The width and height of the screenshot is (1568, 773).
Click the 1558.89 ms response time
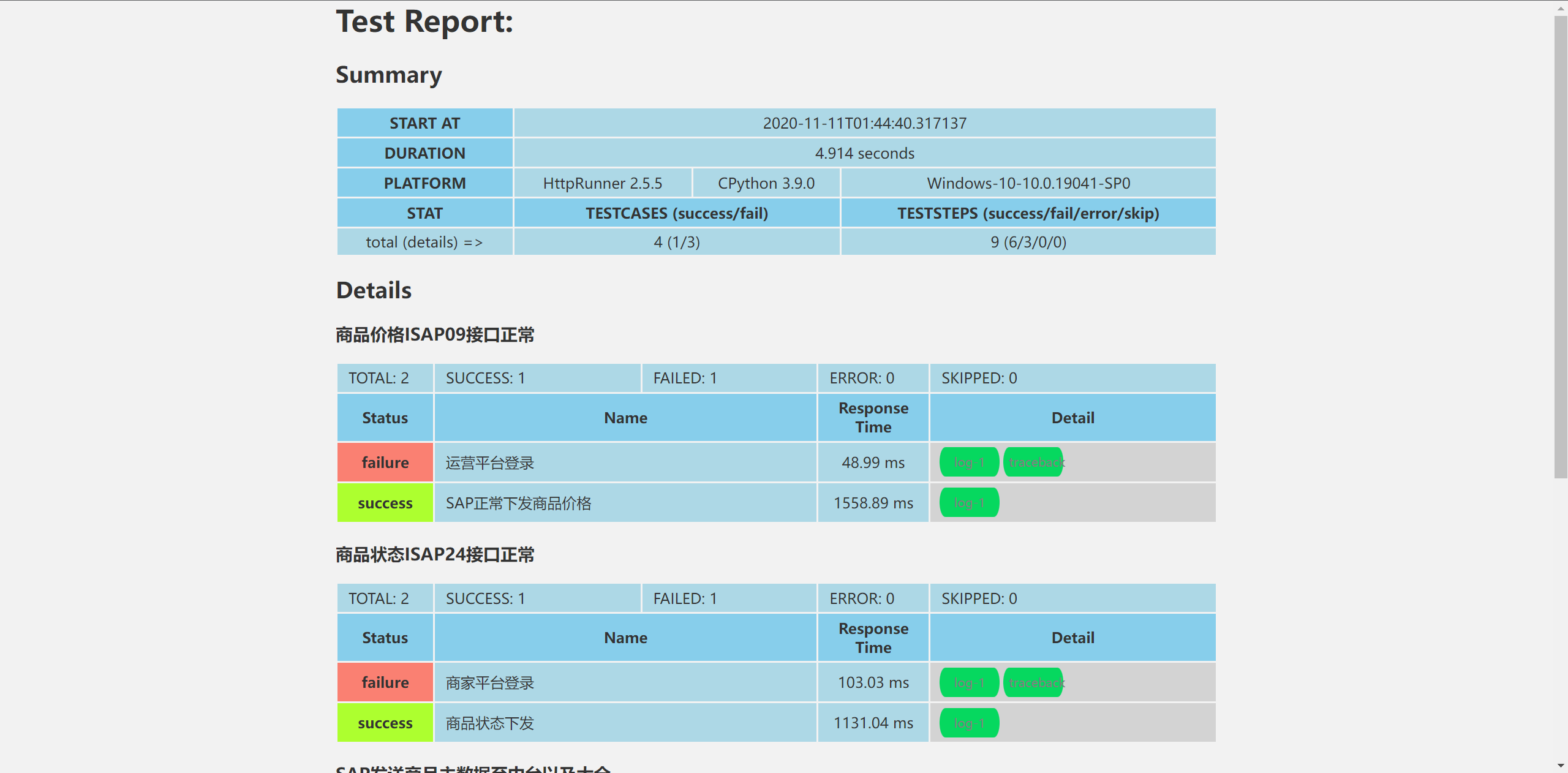[873, 503]
